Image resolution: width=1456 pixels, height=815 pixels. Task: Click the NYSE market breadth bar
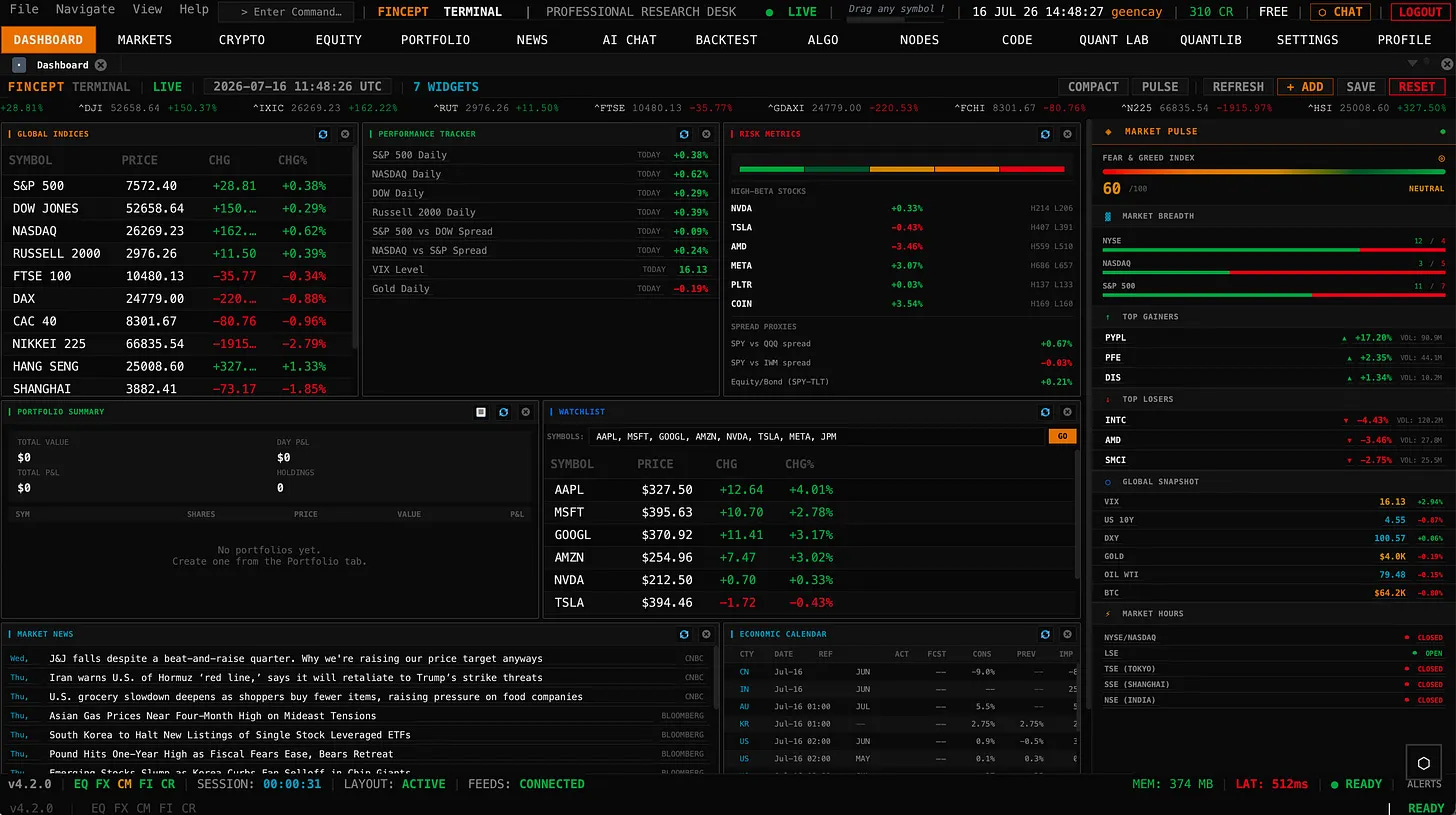pyautogui.click(x=1274, y=250)
